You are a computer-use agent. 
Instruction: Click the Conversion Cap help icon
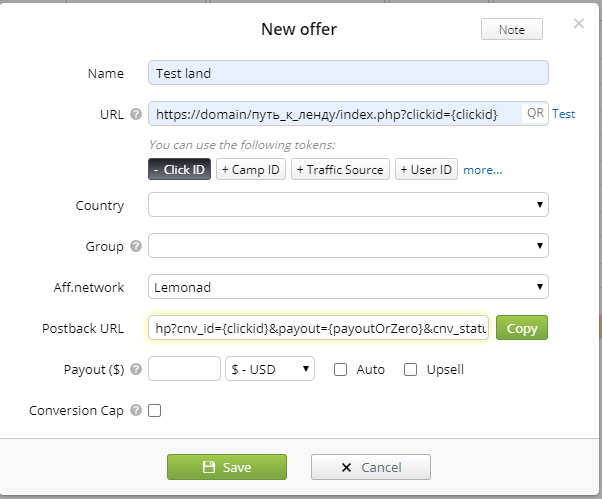(135, 410)
